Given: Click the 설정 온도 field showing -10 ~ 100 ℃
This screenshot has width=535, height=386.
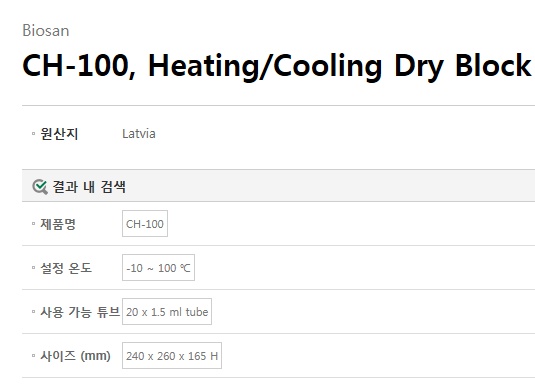Looking at the screenshot, I should [158, 268].
